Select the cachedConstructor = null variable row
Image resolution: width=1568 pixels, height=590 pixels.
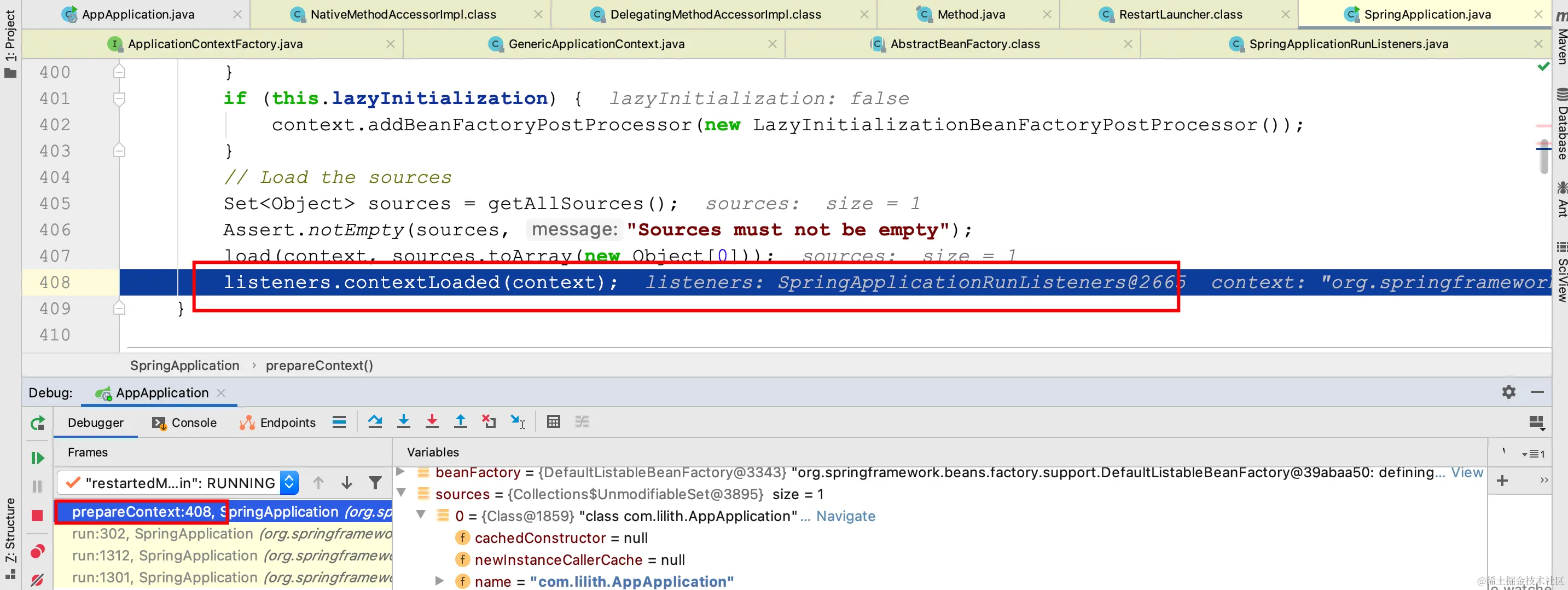pos(940,537)
